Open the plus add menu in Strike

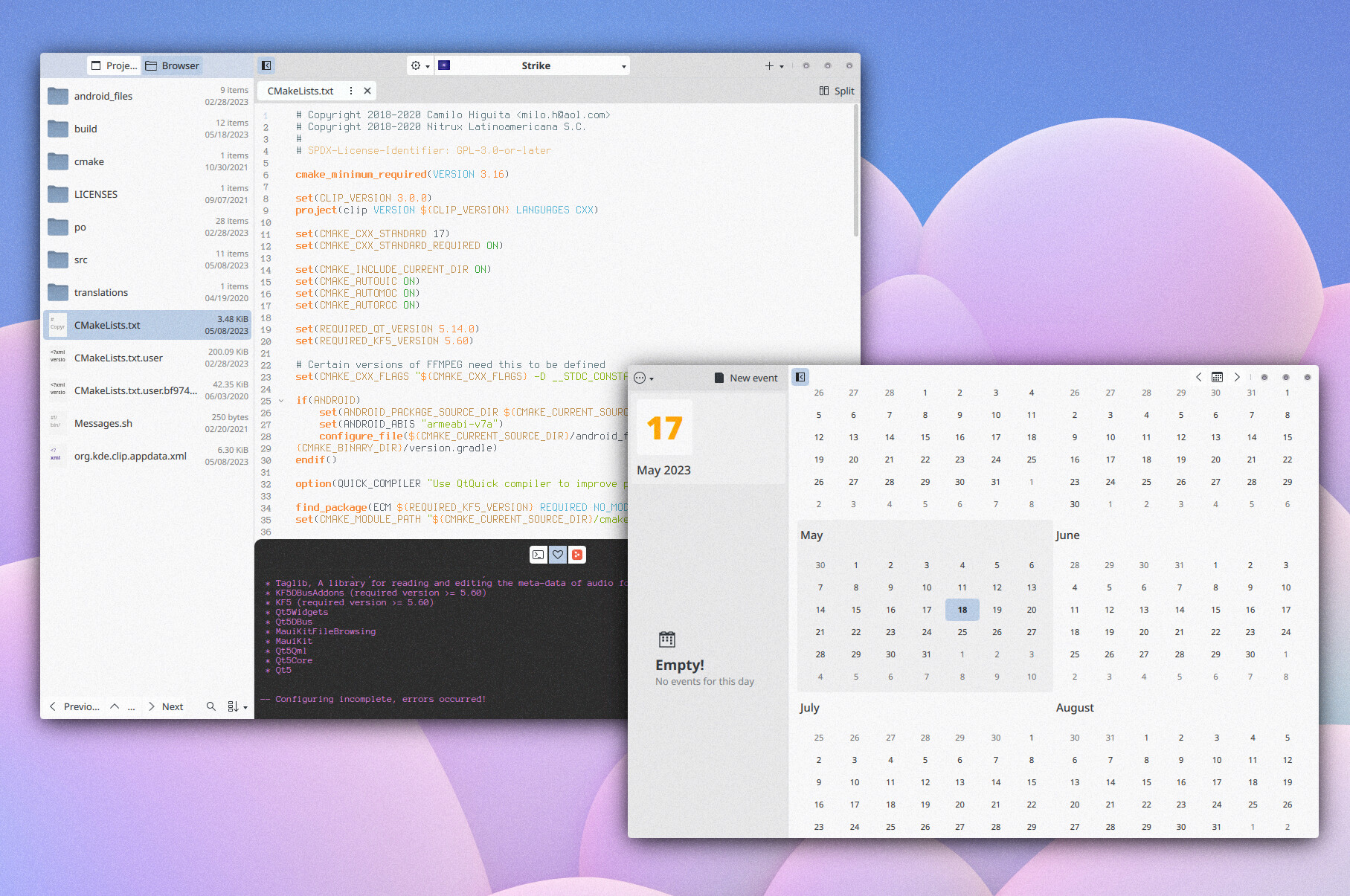click(774, 66)
